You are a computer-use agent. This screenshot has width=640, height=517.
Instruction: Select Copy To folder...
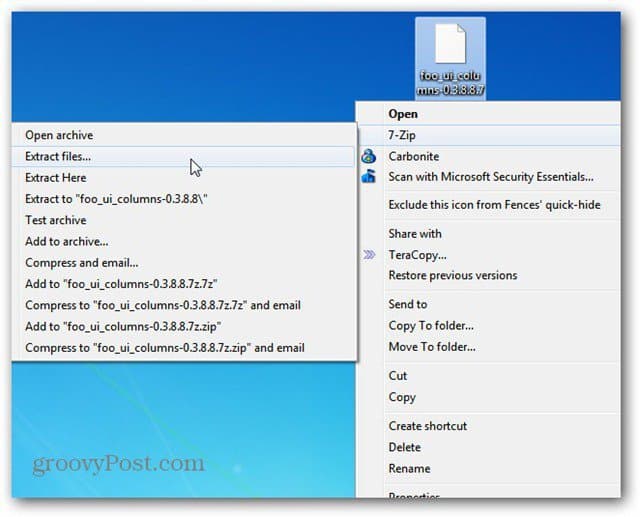(x=489, y=326)
